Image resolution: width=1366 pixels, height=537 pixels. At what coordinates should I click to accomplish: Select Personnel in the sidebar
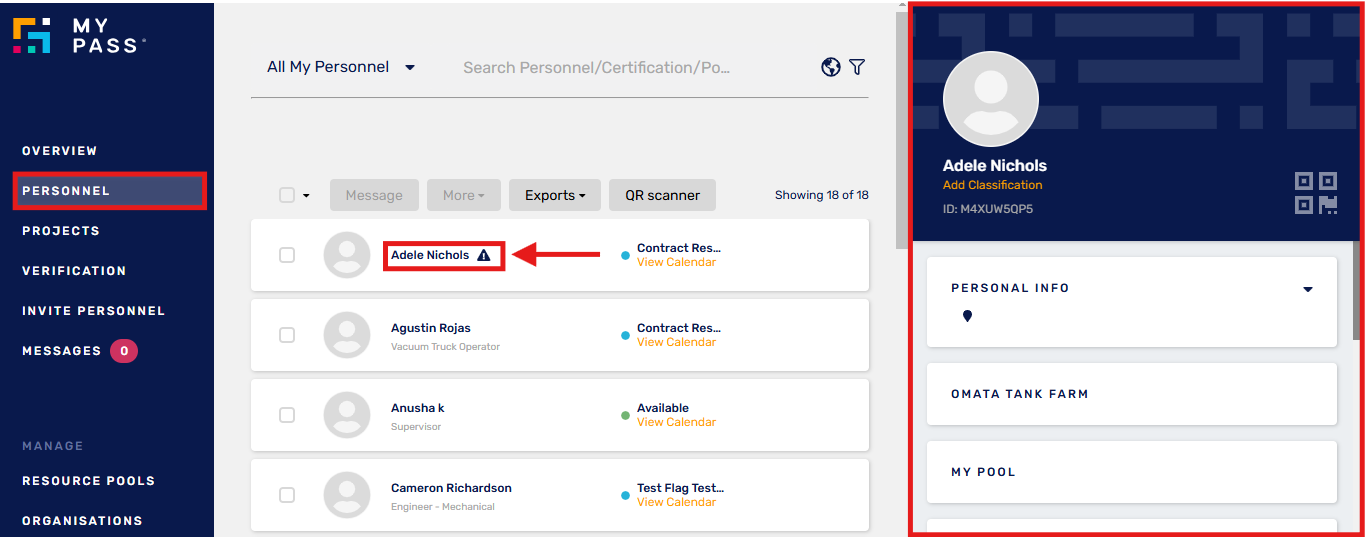[x=110, y=191]
